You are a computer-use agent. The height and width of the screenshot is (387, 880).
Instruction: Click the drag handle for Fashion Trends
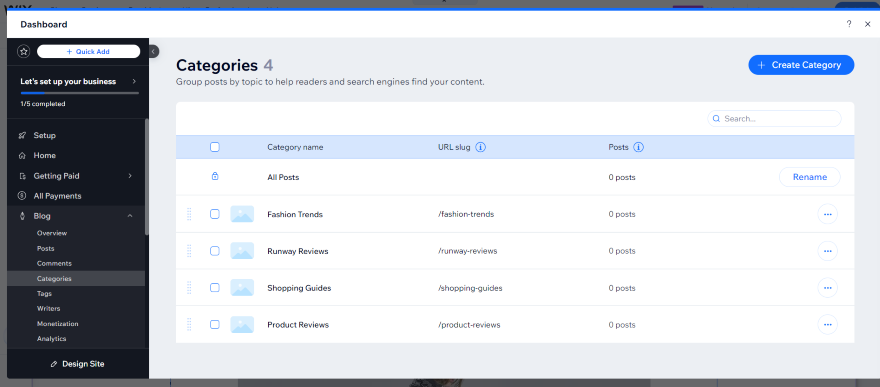click(189, 214)
